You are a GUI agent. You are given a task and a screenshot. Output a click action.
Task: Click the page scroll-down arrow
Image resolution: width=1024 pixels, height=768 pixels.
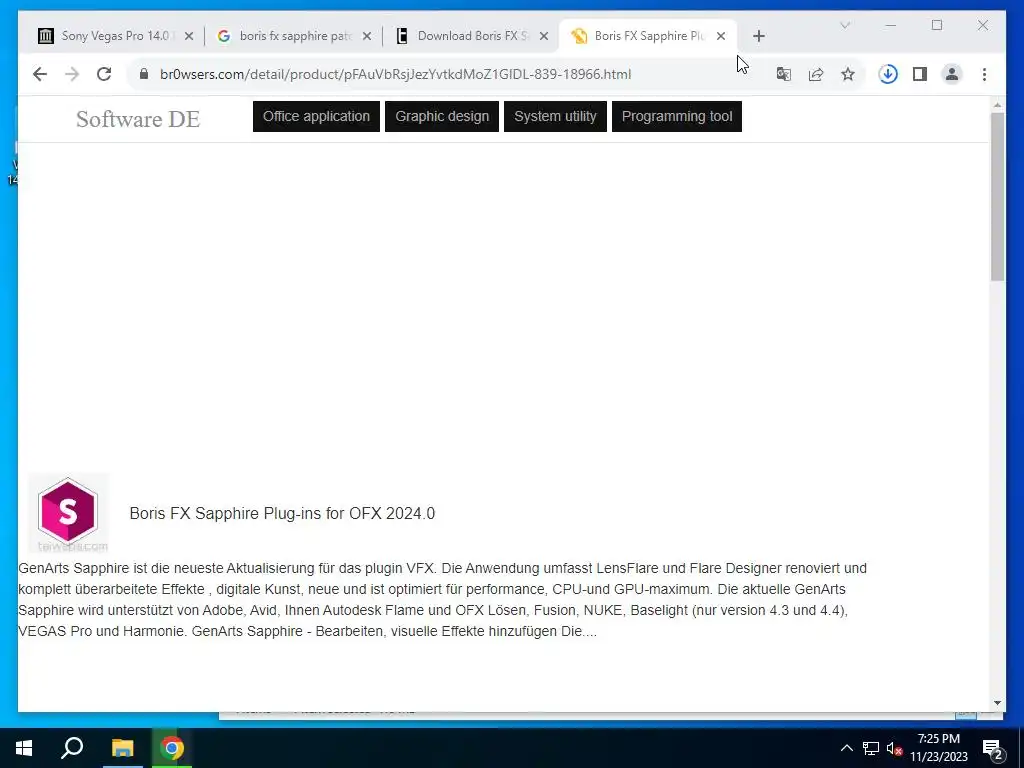pyautogui.click(x=997, y=703)
